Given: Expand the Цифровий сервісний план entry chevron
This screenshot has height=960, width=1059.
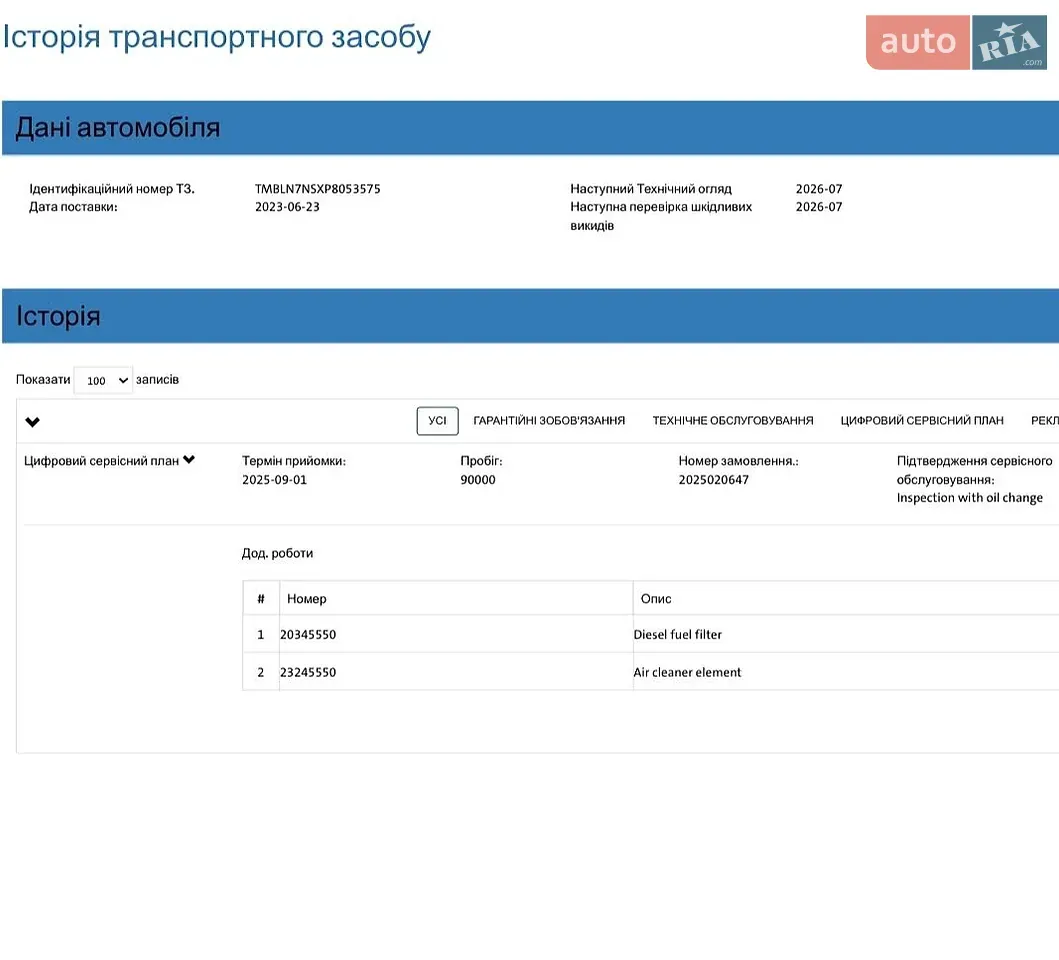Looking at the screenshot, I should click(x=189, y=460).
